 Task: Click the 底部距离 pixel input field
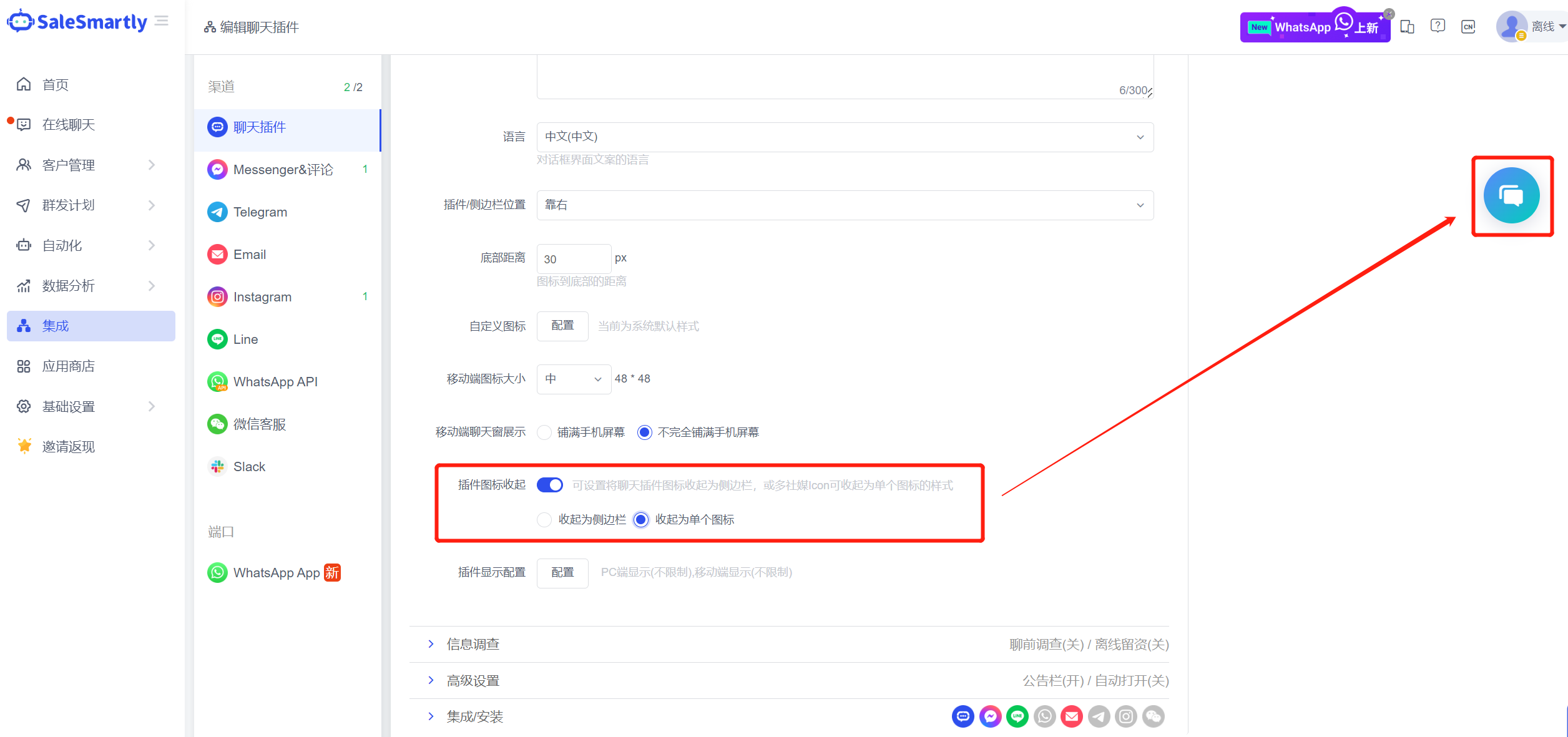point(573,259)
